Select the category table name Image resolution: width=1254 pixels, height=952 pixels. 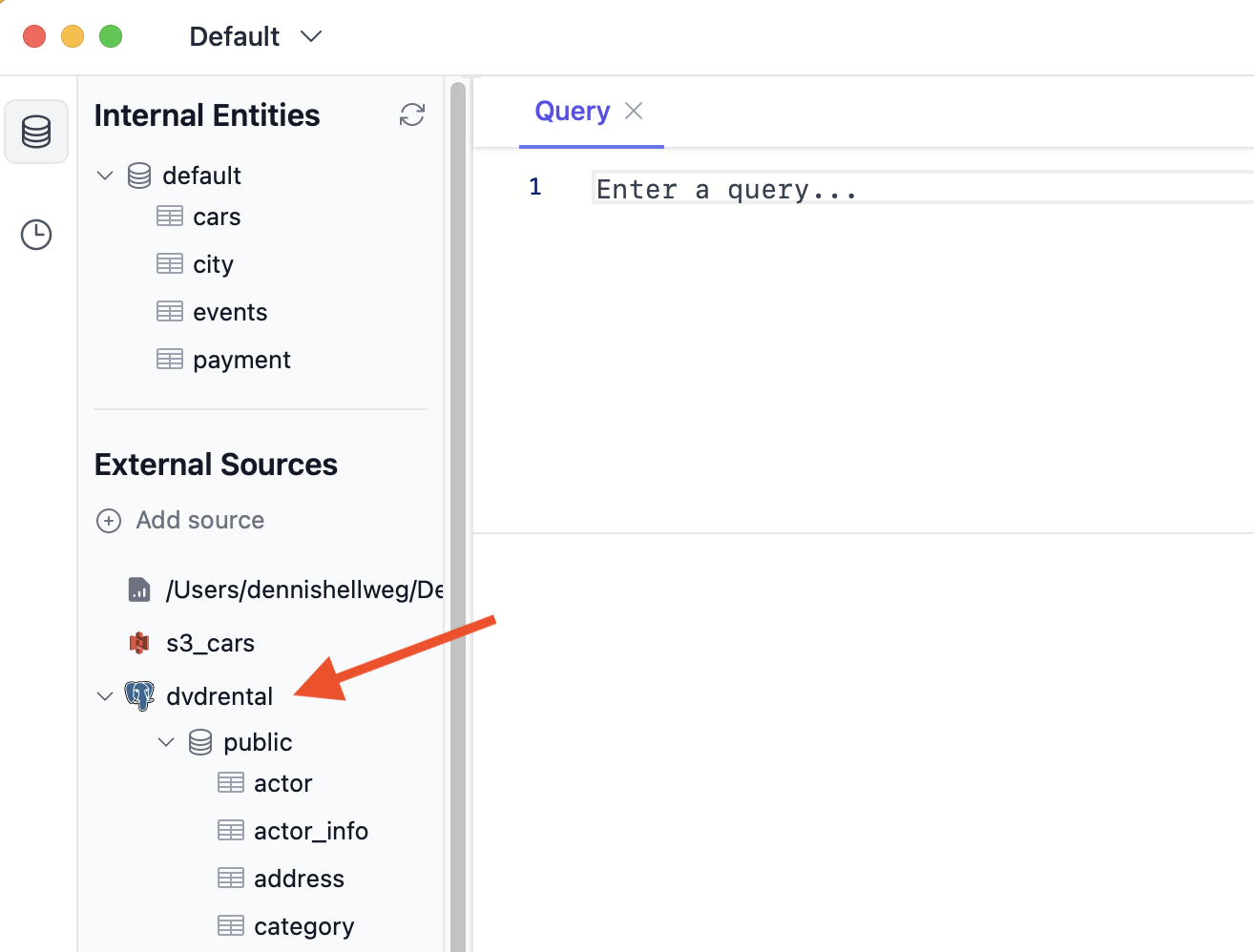303,927
